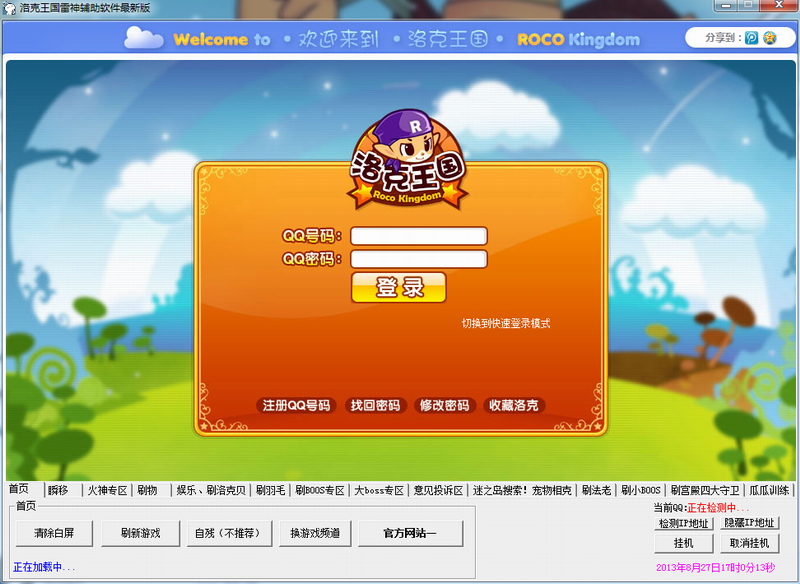
Task: Click the 正在加载中 status text
Action: [44, 567]
